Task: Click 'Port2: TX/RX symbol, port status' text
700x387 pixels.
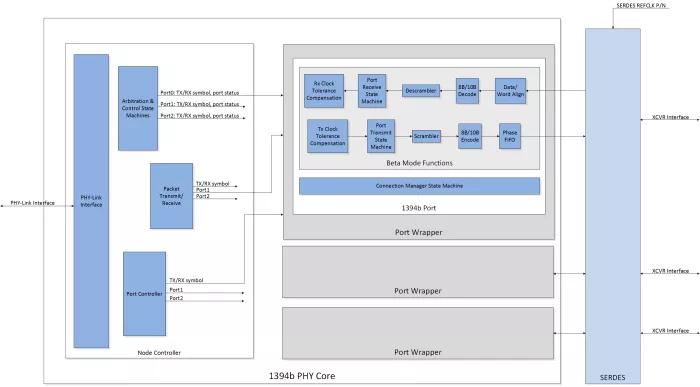Action: pos(200,116)
